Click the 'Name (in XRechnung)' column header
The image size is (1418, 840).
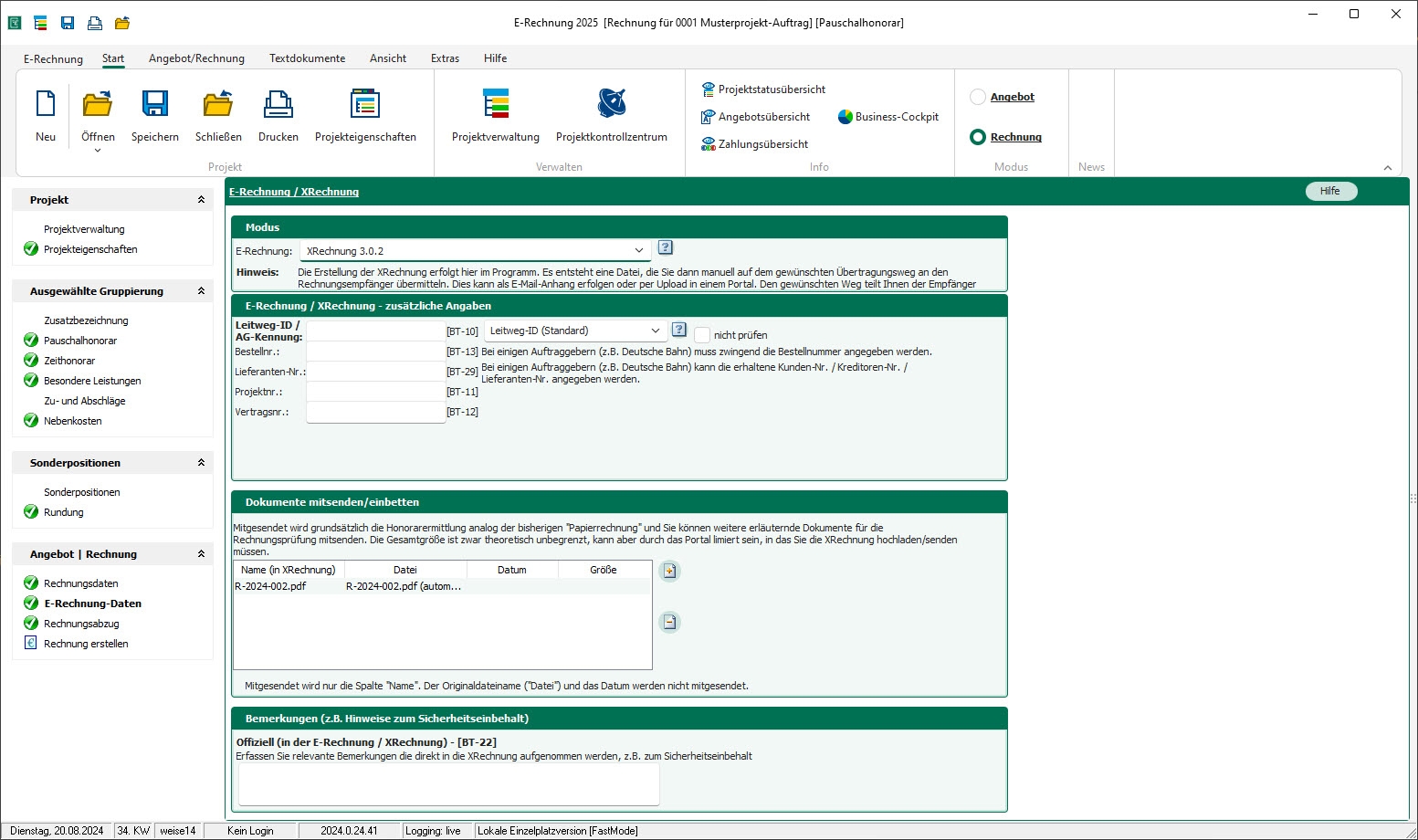coord(288,570)
